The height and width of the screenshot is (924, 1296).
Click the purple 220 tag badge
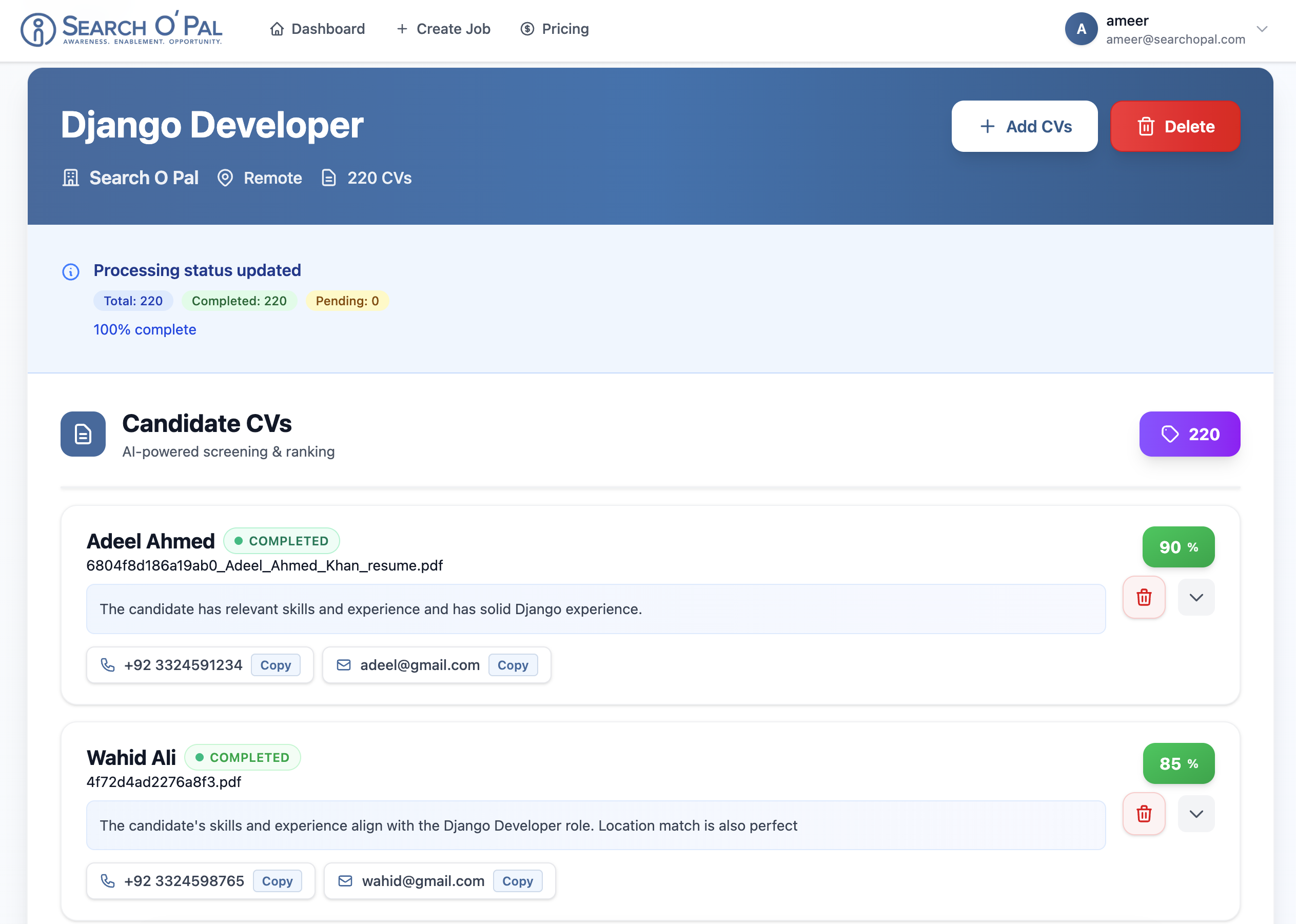tap(1190, 434)
